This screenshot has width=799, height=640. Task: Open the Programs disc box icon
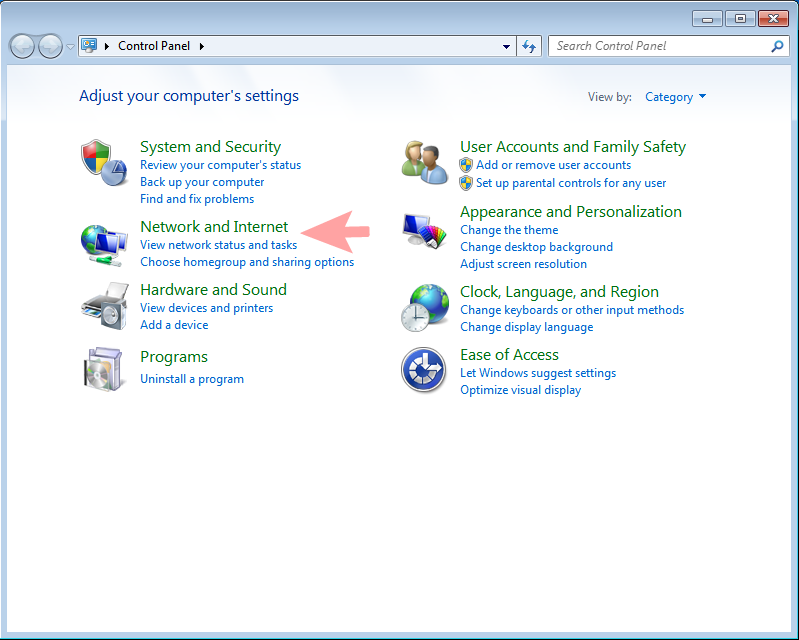click(104, 369)
